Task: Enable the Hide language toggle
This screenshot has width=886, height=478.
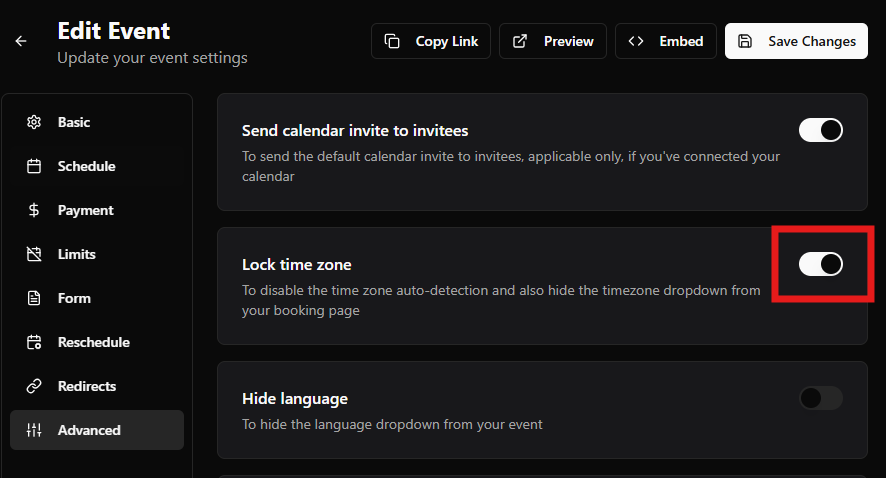Action: (x=820, y=398)
